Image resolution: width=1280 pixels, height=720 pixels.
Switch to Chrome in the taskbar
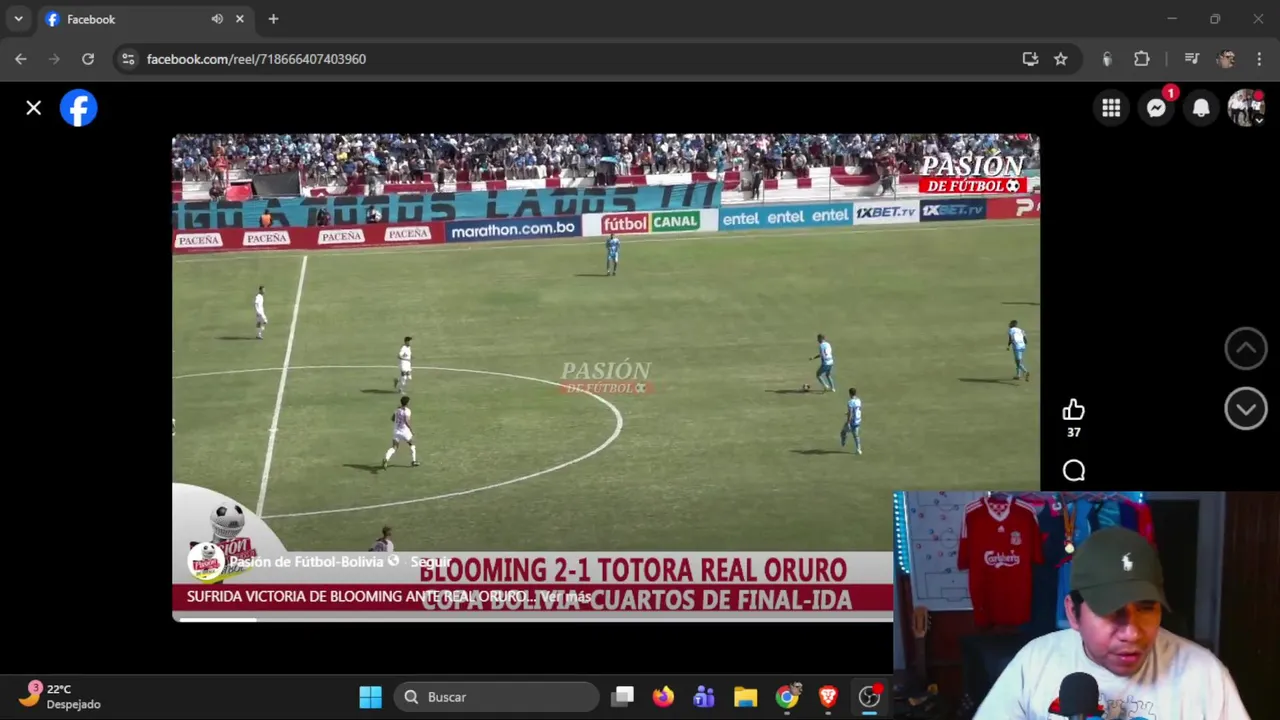pyautogui.click(x=787, y=697)
